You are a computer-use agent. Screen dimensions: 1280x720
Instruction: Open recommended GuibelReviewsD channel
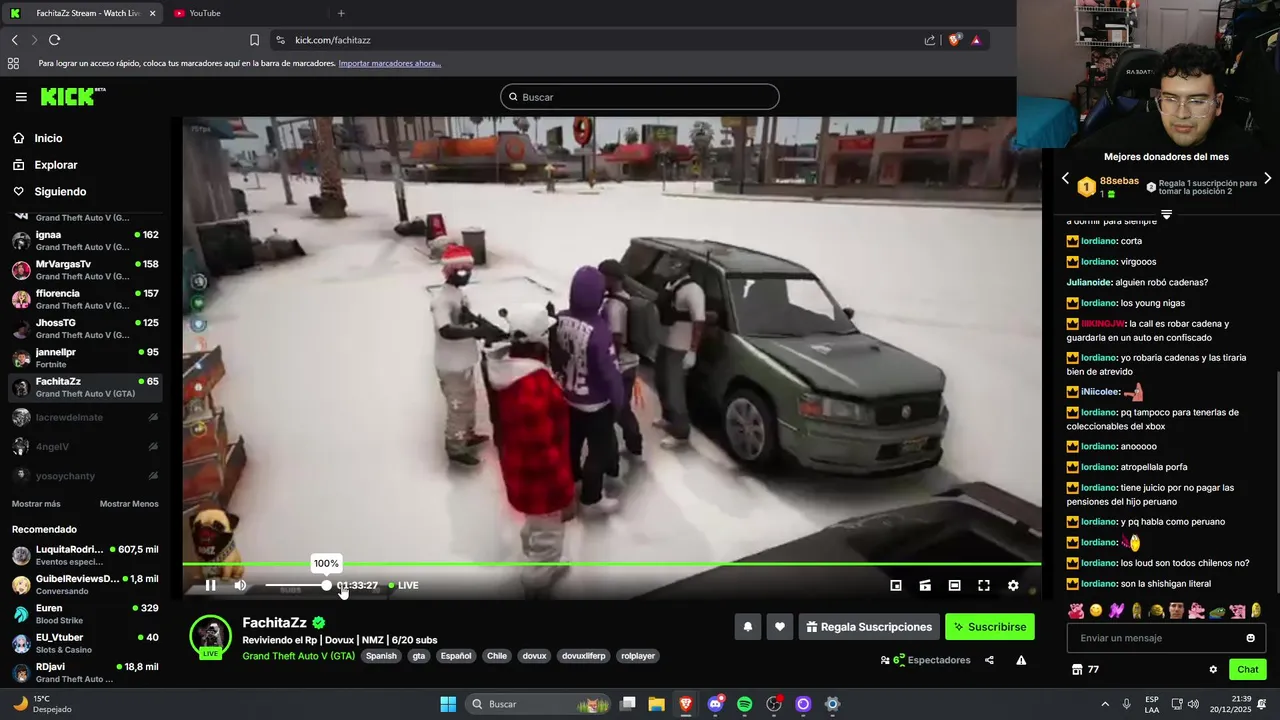pos(85,585)
